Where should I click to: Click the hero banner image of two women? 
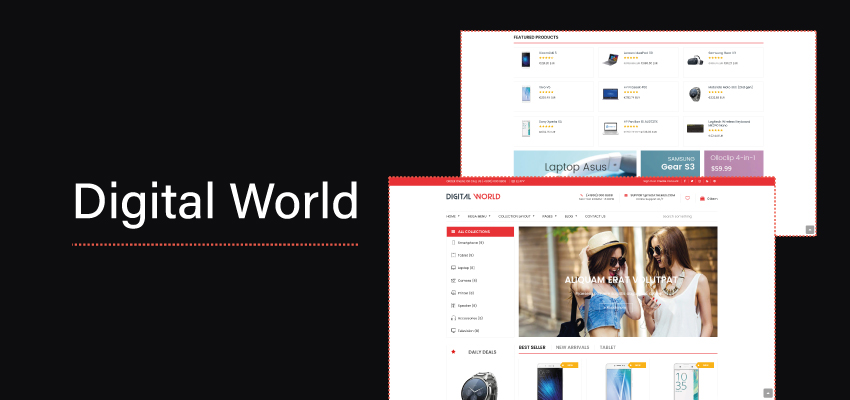click(618, 281)
